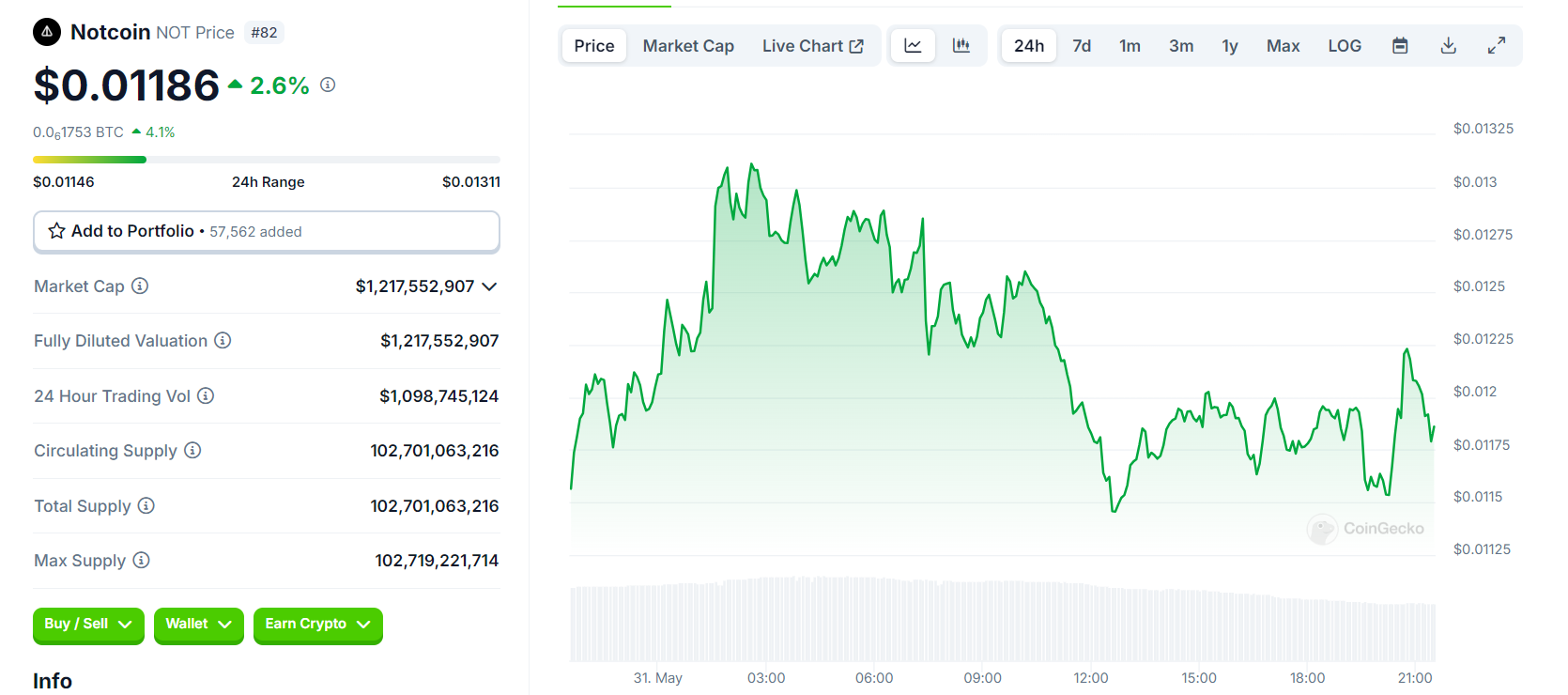
Task: Click the Circulating Supply info icon
Action: (x=192, y=450)
